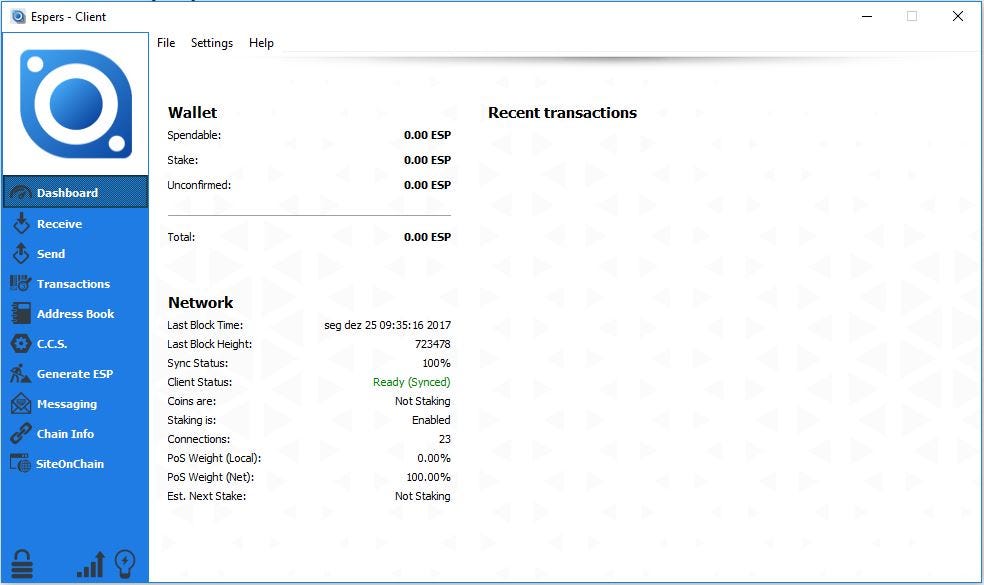Click the Recent transactions heading
The height and width of the screenshot is (585, 984).
[x=562, y=113]
